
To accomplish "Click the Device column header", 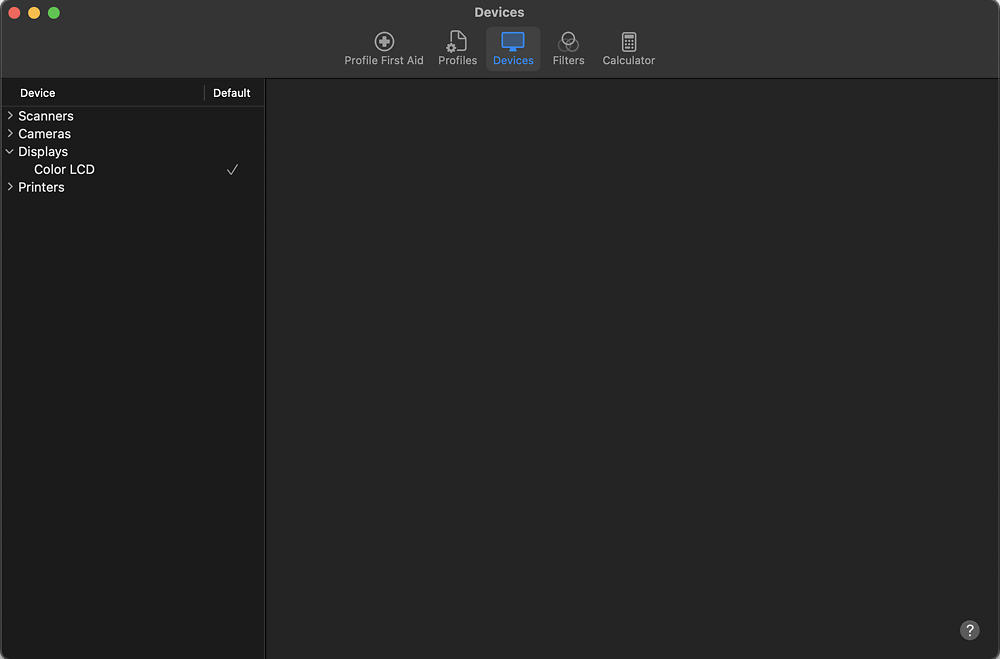I will (x=37, y=92).
